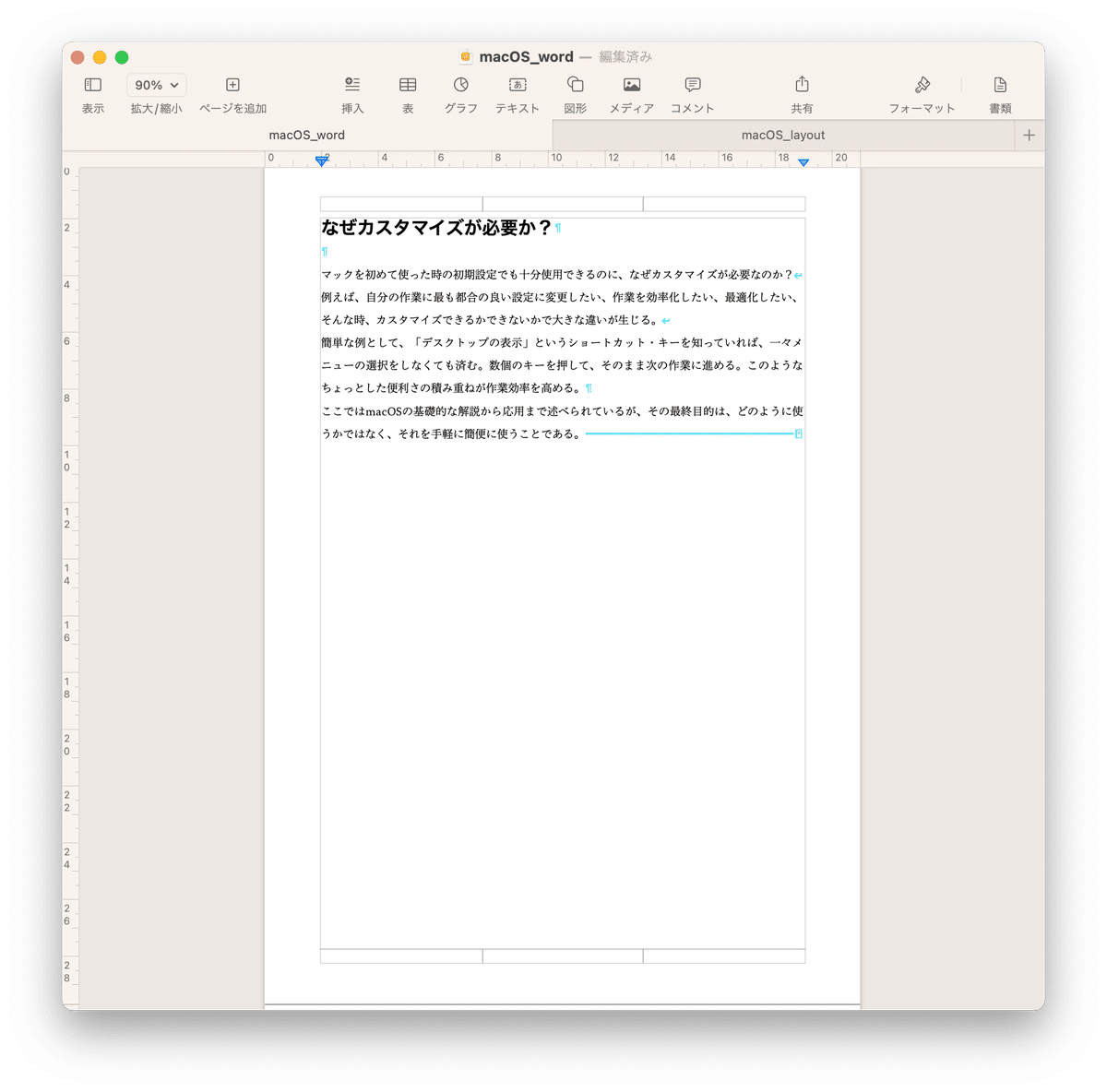The image size is (1107, 1092).
Task: Open the フォーマット inspector
Action: tap(922, 85)
